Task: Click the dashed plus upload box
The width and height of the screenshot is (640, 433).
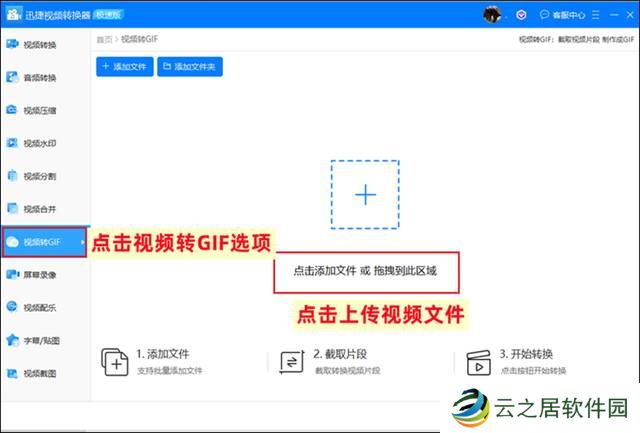Action: (x=365, y=194)
